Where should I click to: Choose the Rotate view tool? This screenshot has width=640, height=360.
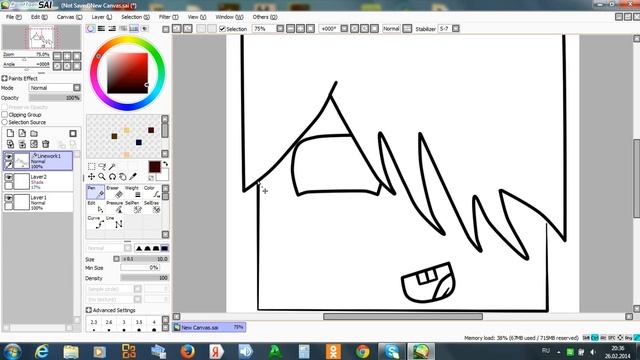pyautogui.click(x=112, y=176)
